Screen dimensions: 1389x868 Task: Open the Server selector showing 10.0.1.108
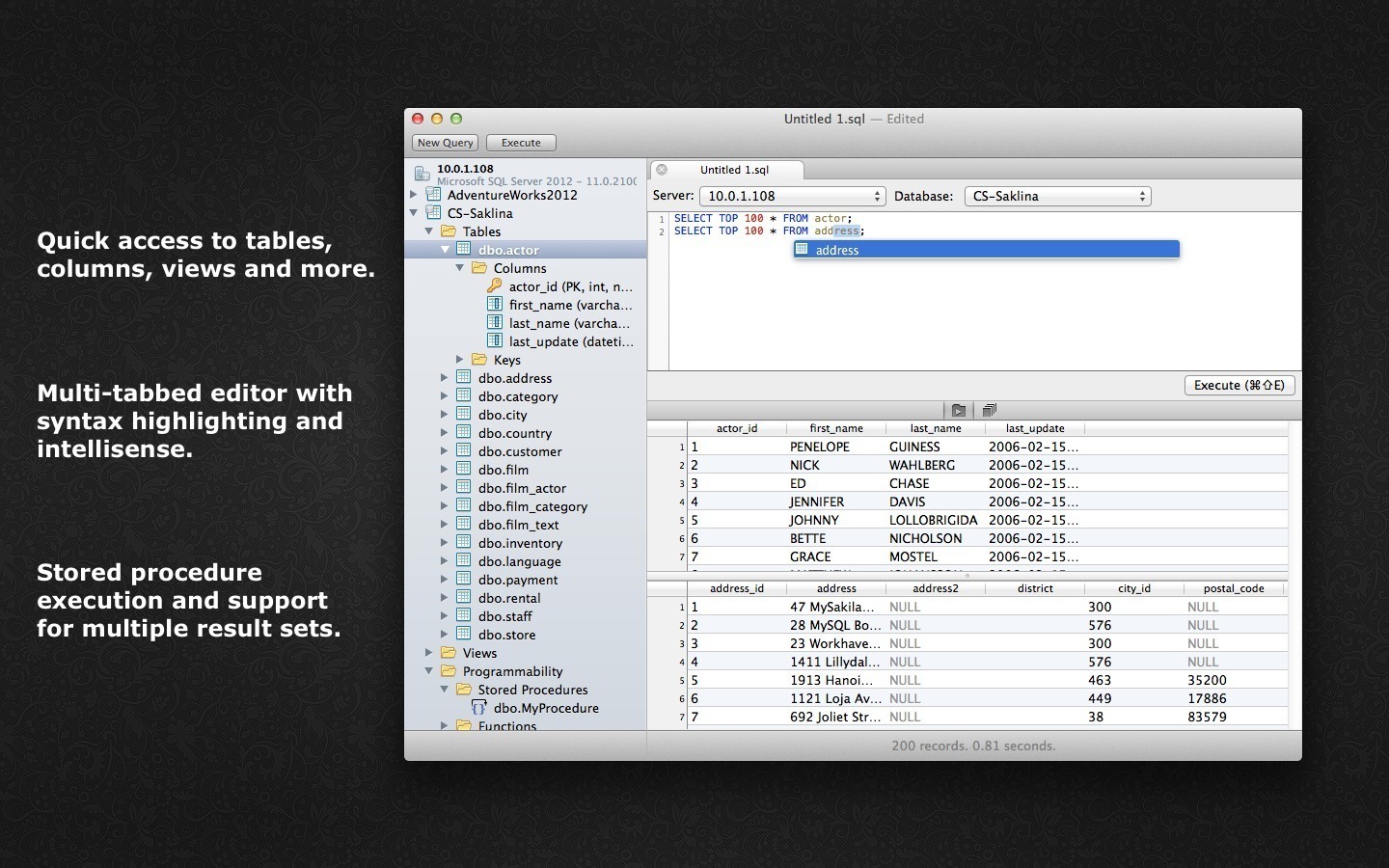coord(791,196)
